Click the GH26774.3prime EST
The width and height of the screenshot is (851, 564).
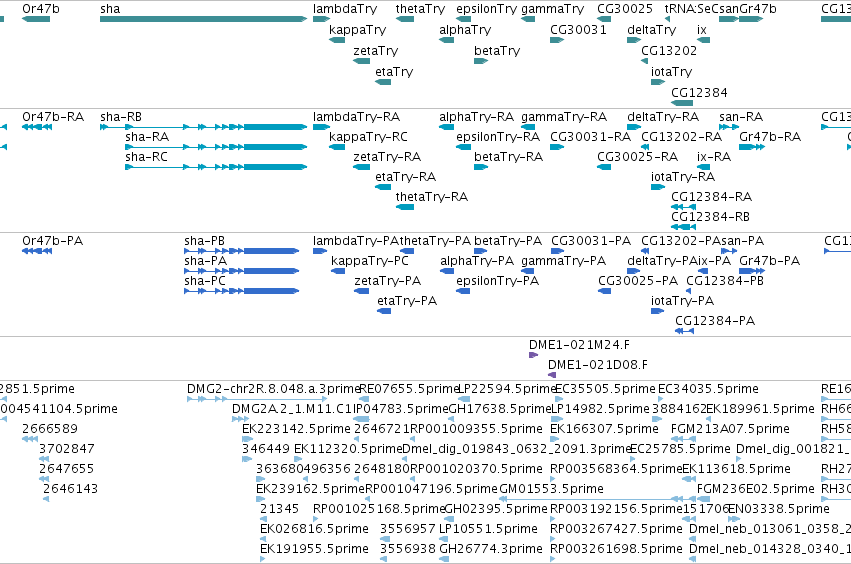[x=444, y=559]
